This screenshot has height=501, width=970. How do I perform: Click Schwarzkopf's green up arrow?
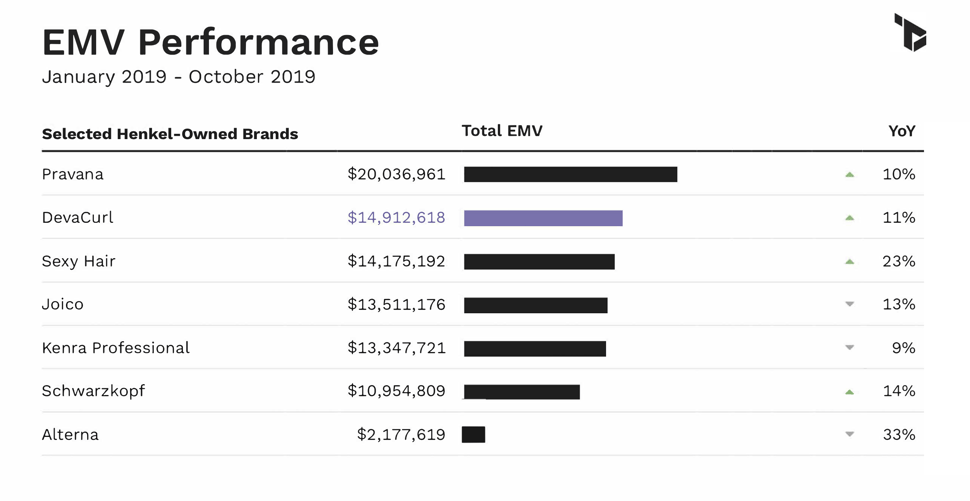pos(850,392)
